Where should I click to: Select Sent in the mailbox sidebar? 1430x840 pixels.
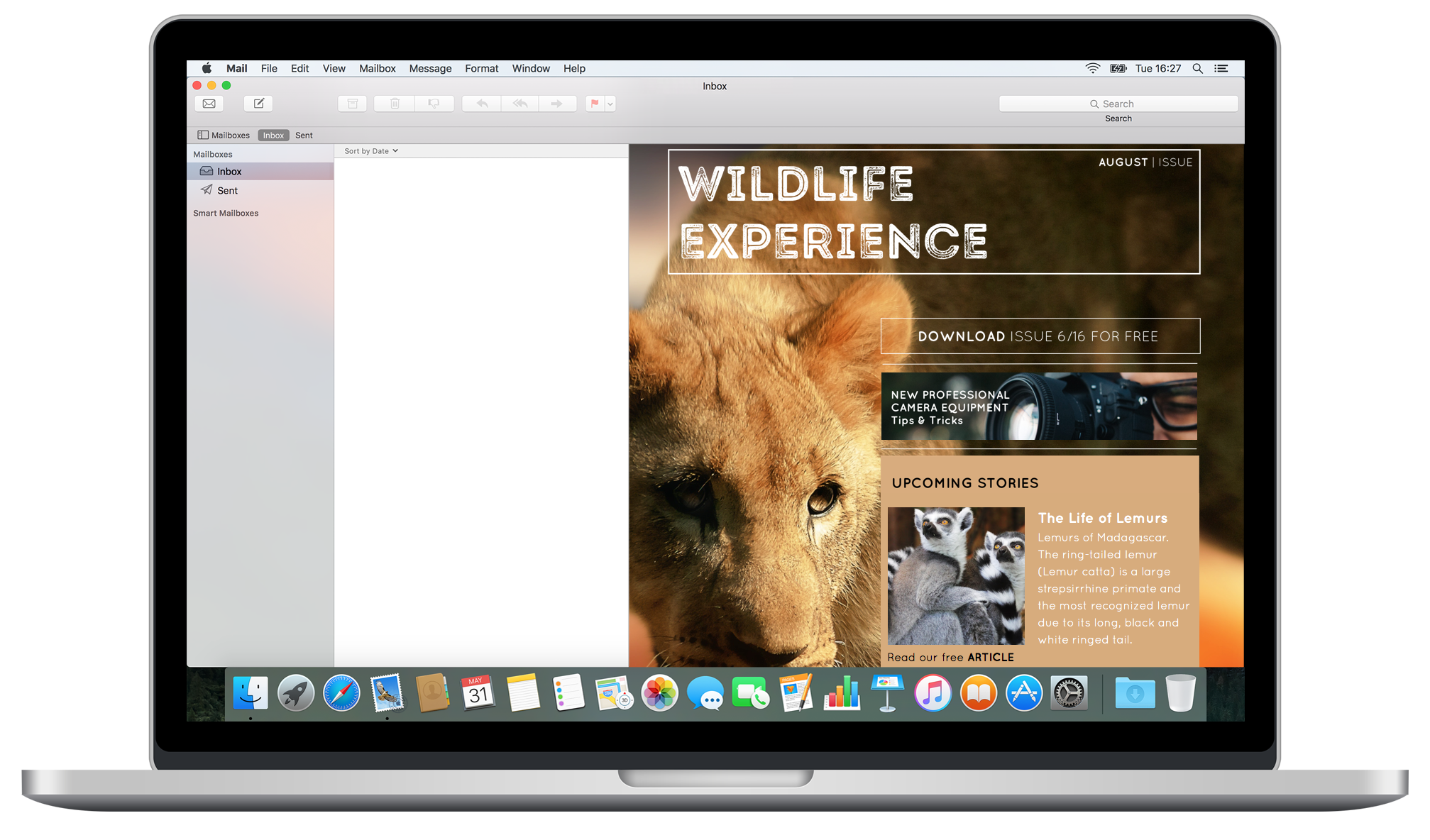click(260, 190)
